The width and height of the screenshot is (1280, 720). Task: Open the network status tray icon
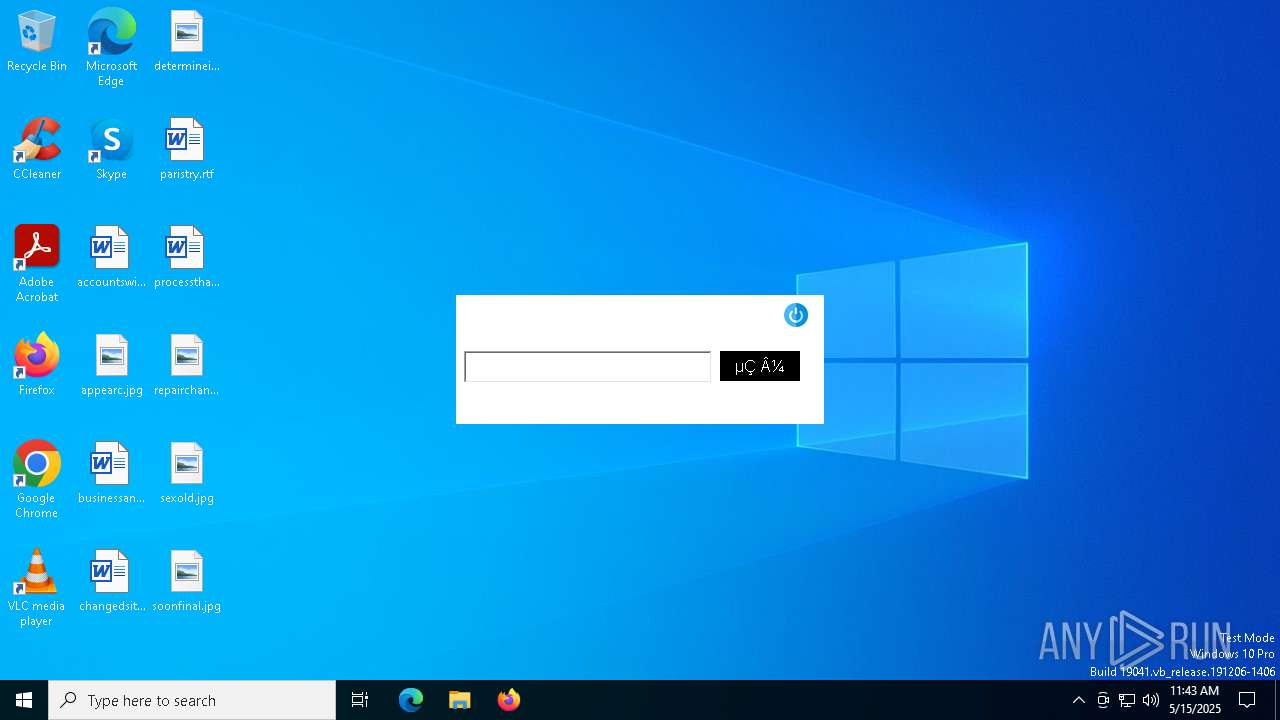pos(1127,700)
